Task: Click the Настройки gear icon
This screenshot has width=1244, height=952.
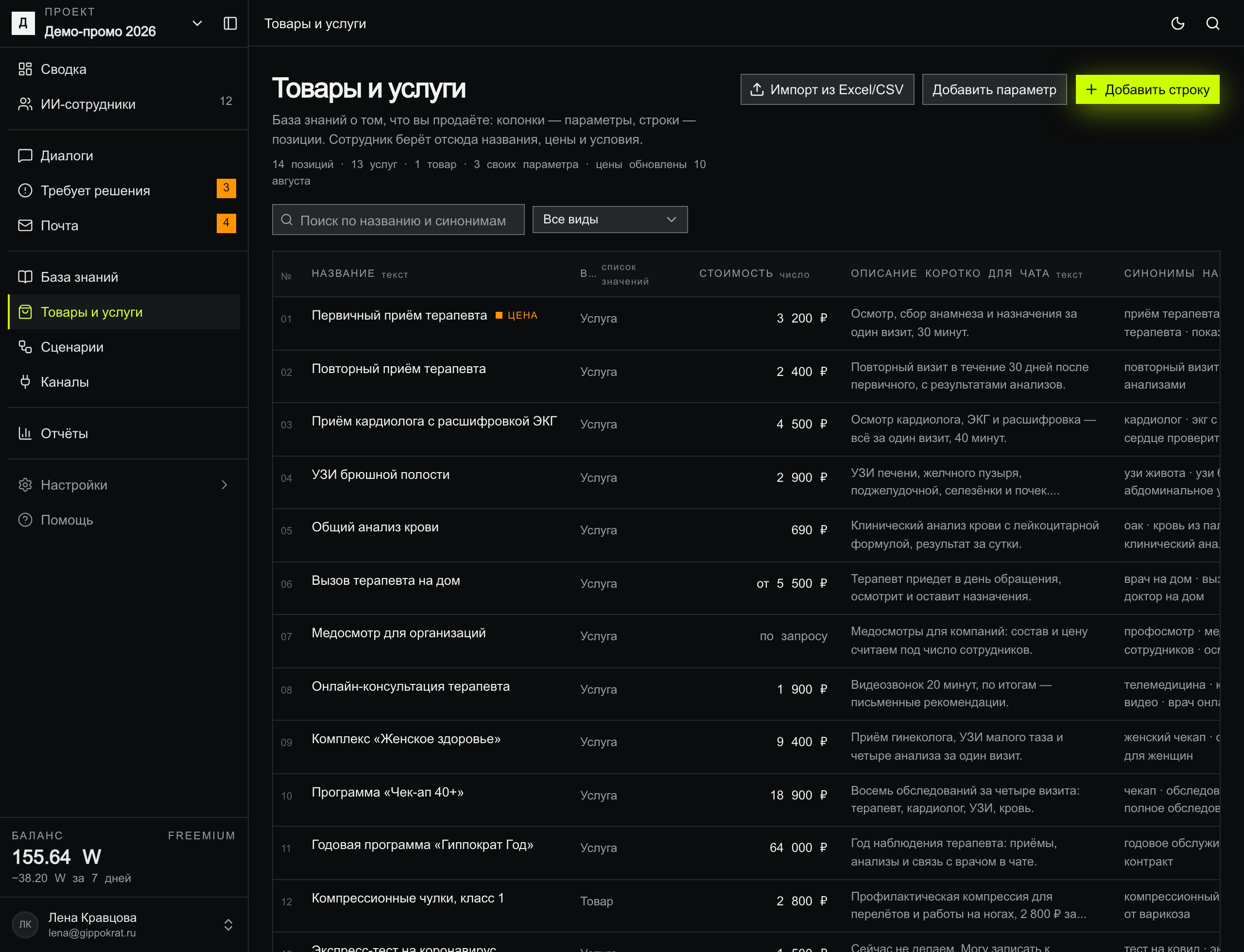Action: [25, 485]
